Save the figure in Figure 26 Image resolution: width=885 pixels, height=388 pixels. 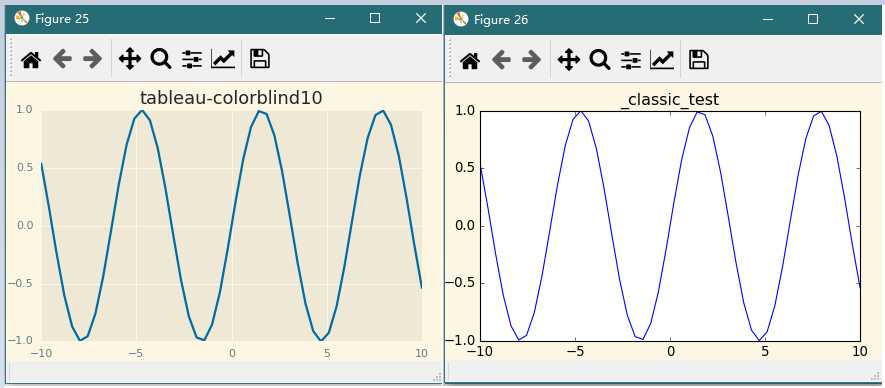(699, 59)
